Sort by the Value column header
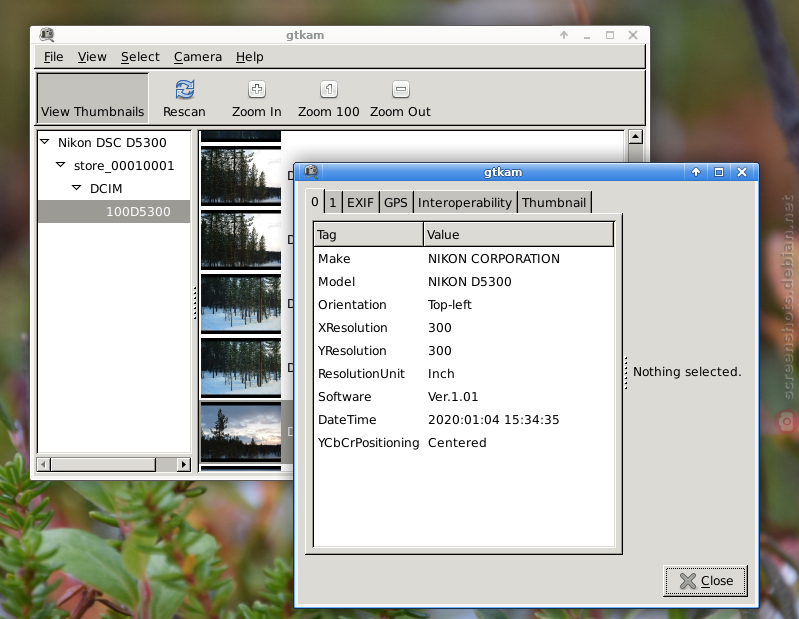 (518, 234)
